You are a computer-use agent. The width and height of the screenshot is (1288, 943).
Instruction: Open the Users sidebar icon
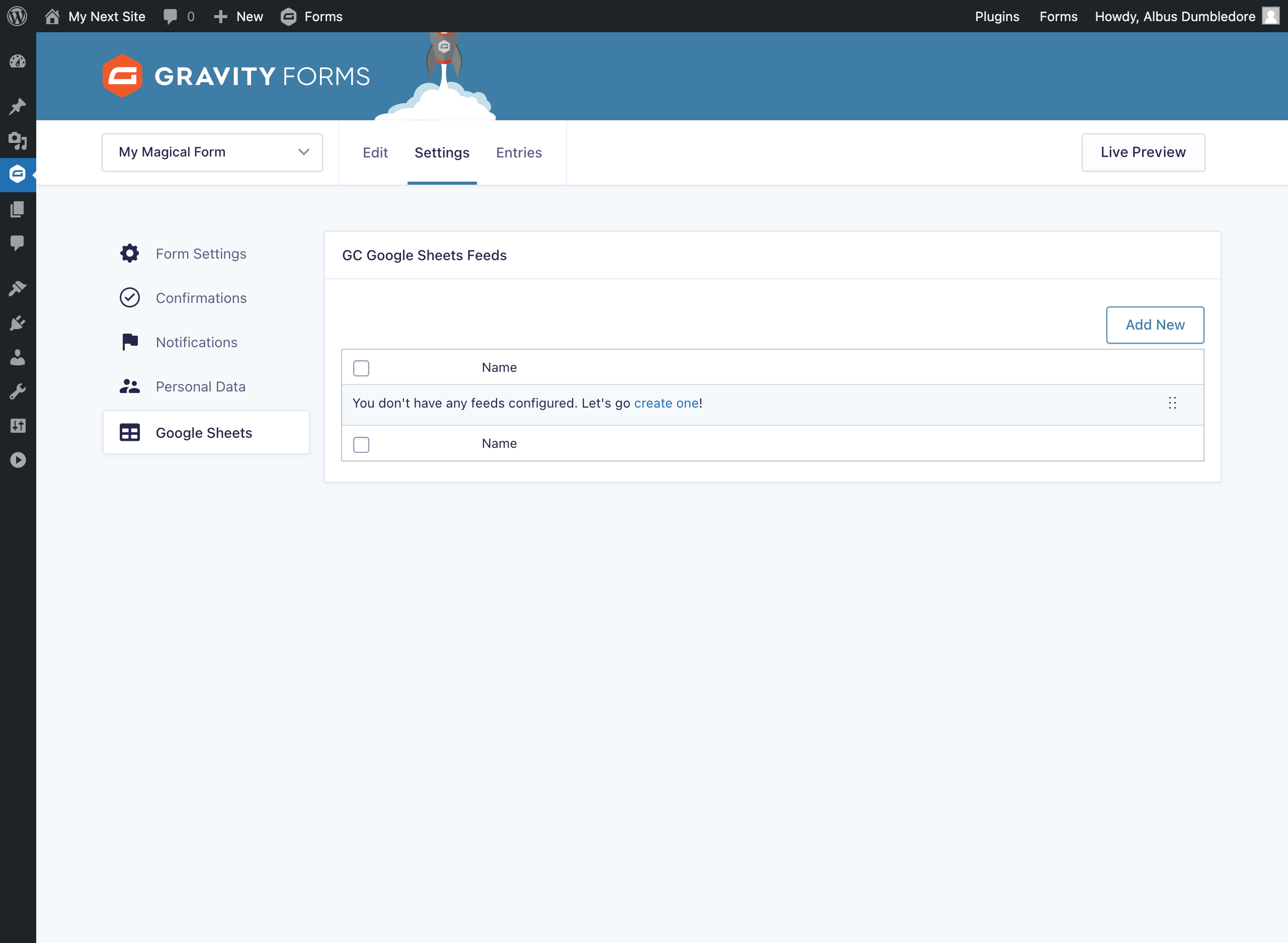pyautogui.click(x=18, y=357)
